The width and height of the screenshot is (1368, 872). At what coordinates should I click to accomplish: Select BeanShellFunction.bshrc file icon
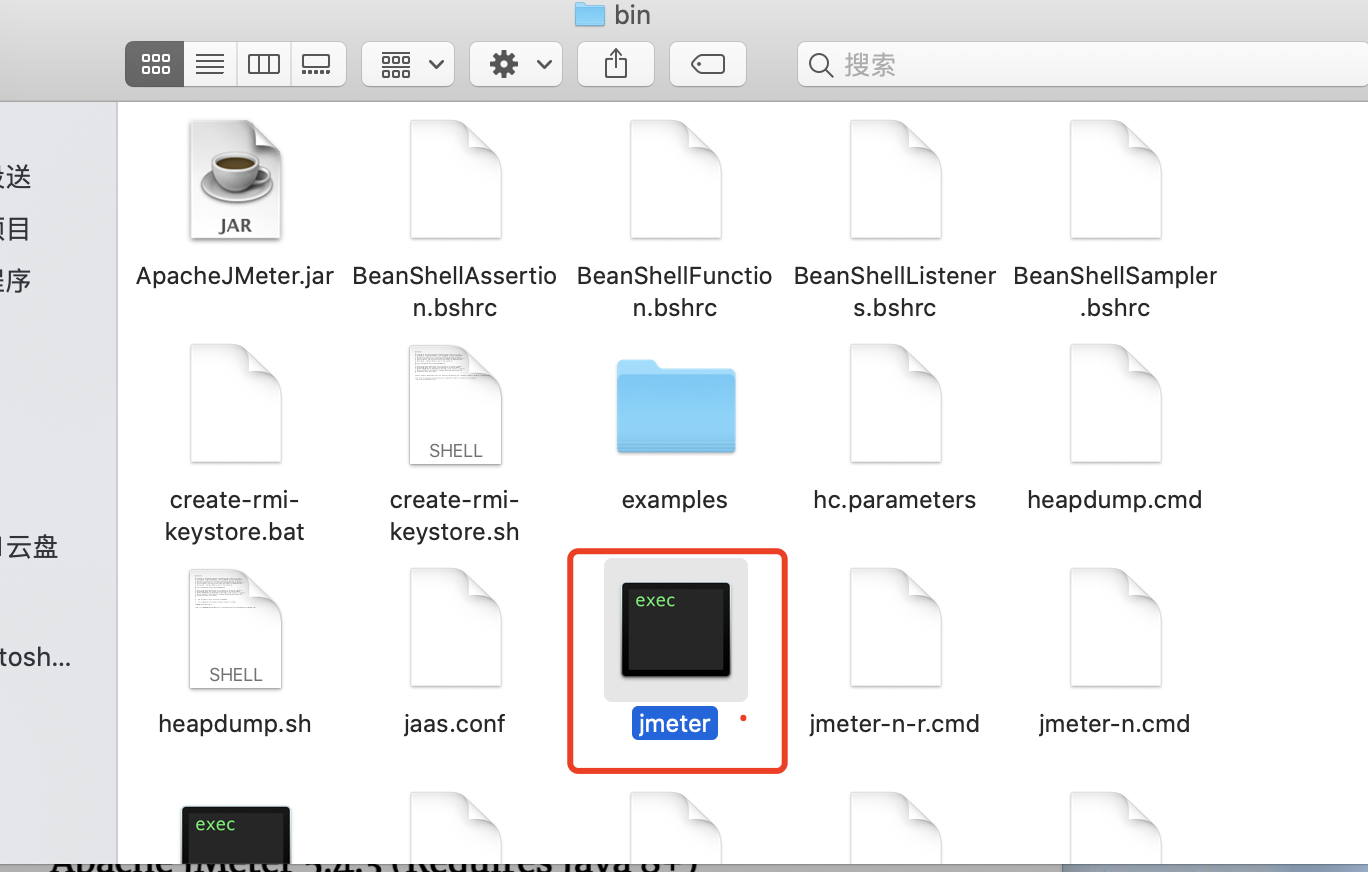pos(675,180)
